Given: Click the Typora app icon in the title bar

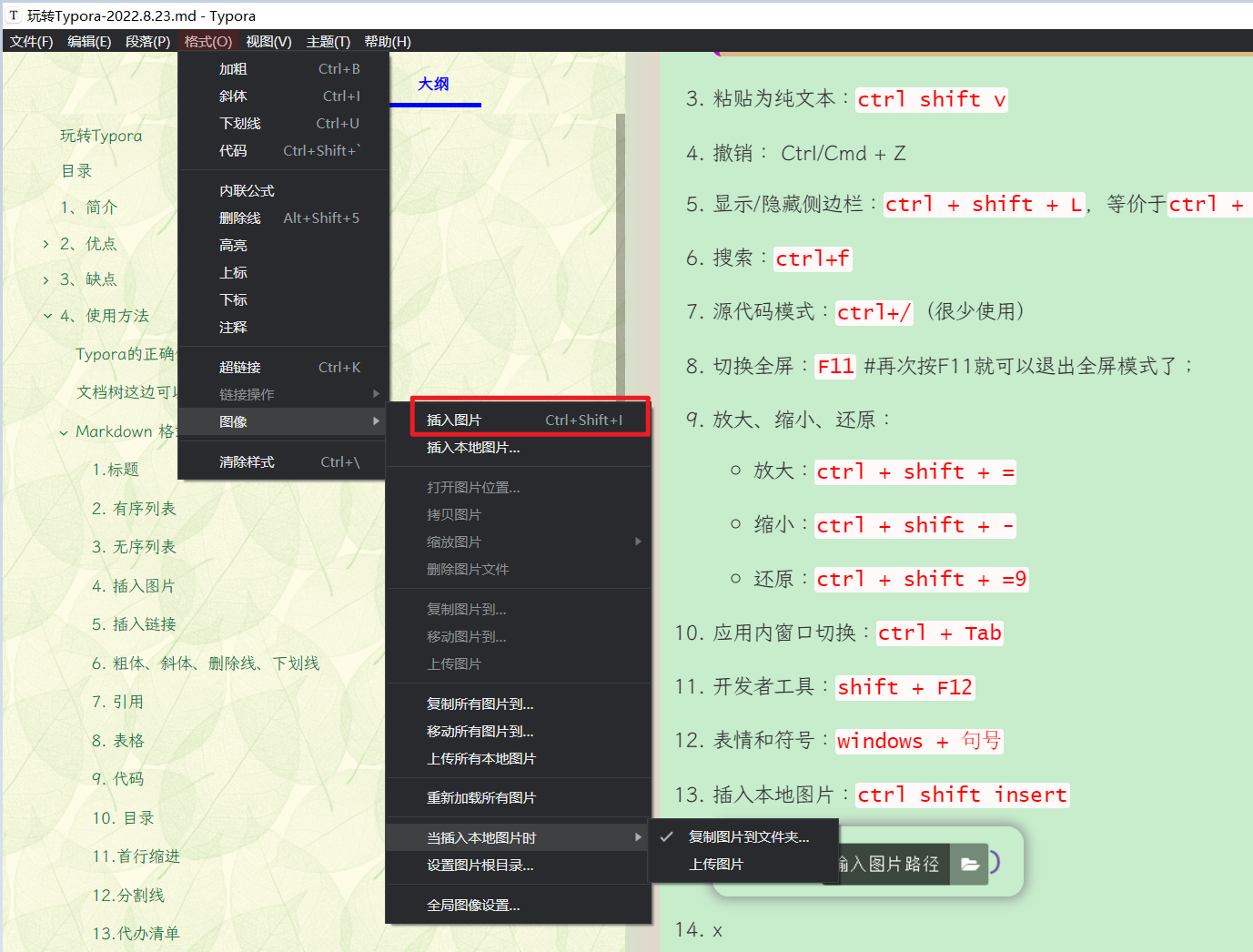Looking at the screenshot, I should coord(13,15).
